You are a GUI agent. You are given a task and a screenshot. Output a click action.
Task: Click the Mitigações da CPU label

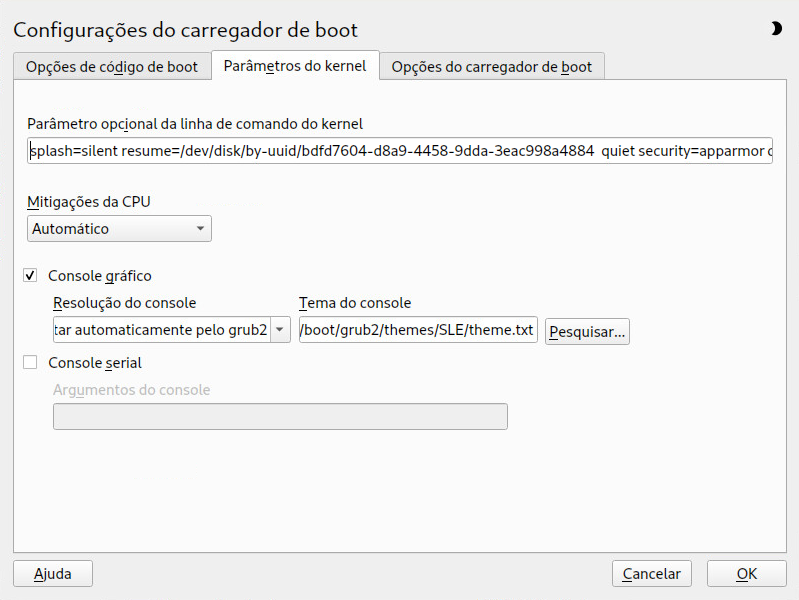[89, 202]
